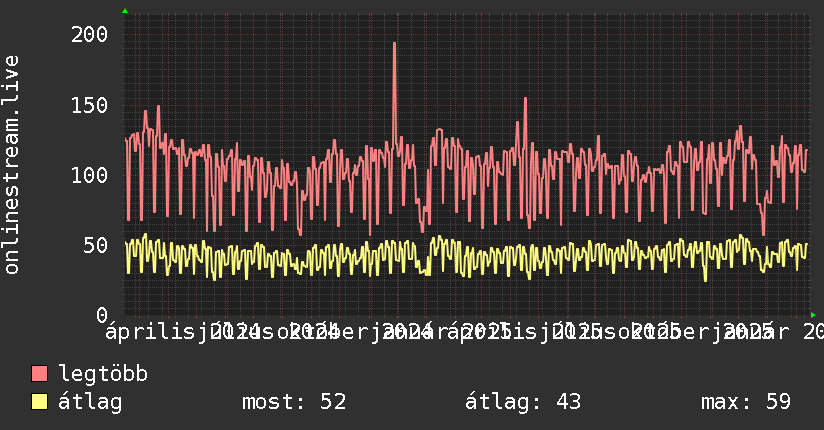
Task: Click the átlag: 43 statistic
Action: point(523,402)
